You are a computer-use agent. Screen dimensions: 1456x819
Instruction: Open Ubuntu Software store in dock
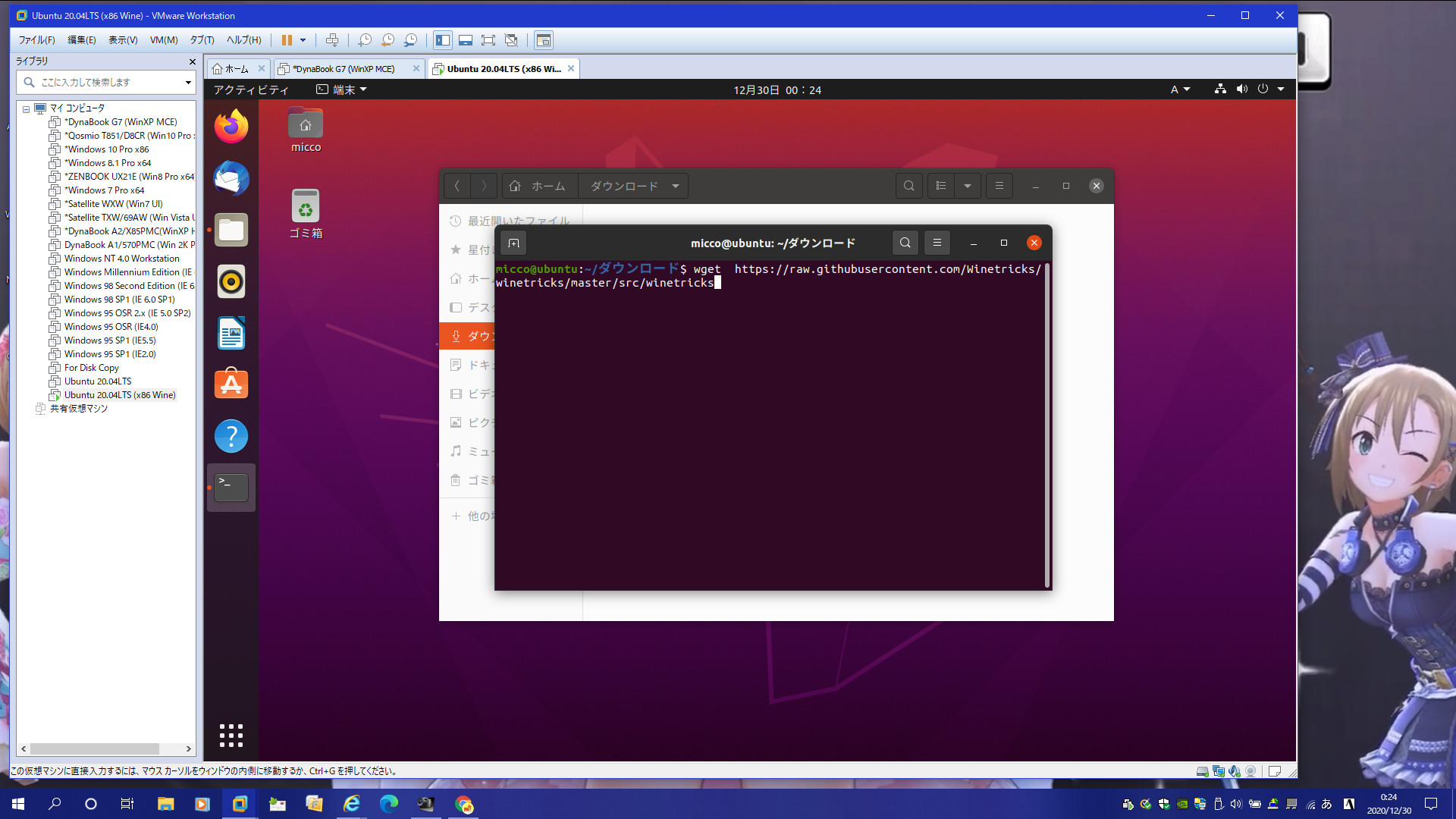tap(231, 384)
